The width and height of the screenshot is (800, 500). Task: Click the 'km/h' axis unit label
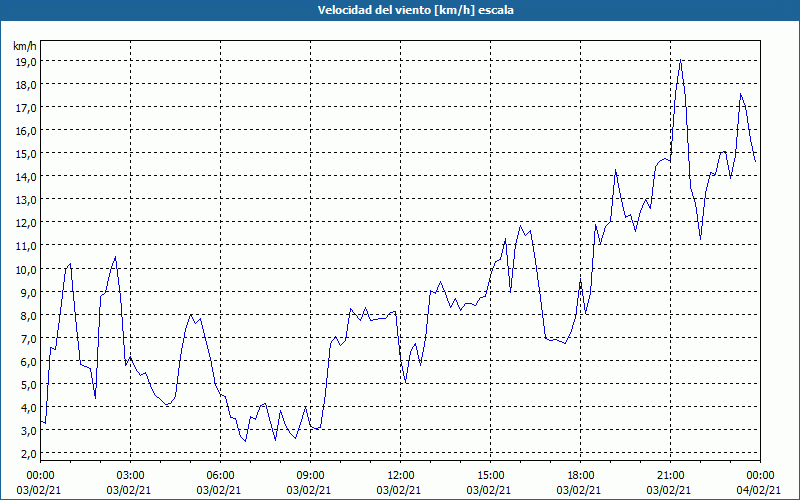(x=25, y=46)
